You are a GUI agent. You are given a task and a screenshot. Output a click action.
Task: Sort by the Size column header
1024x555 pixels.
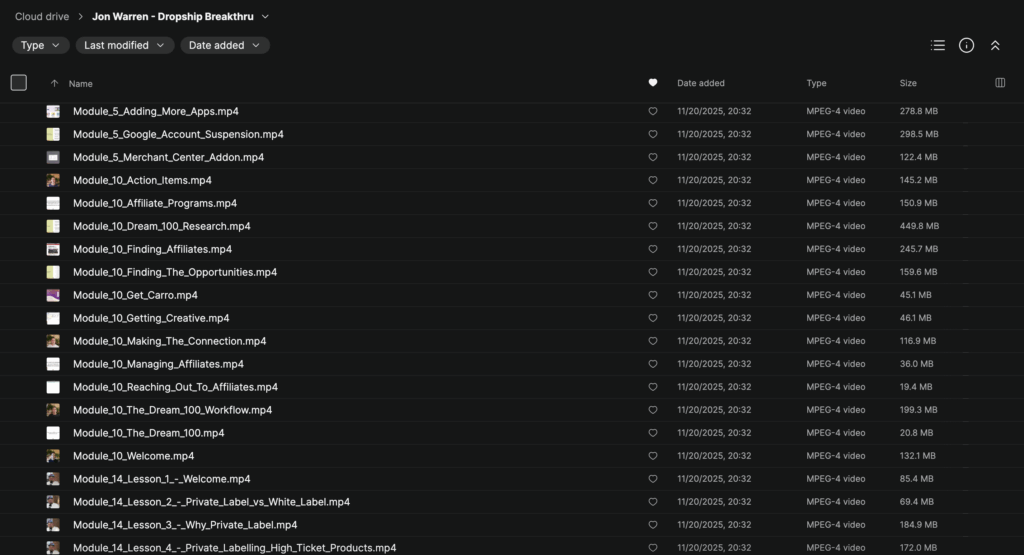click(x=908, y=83)
